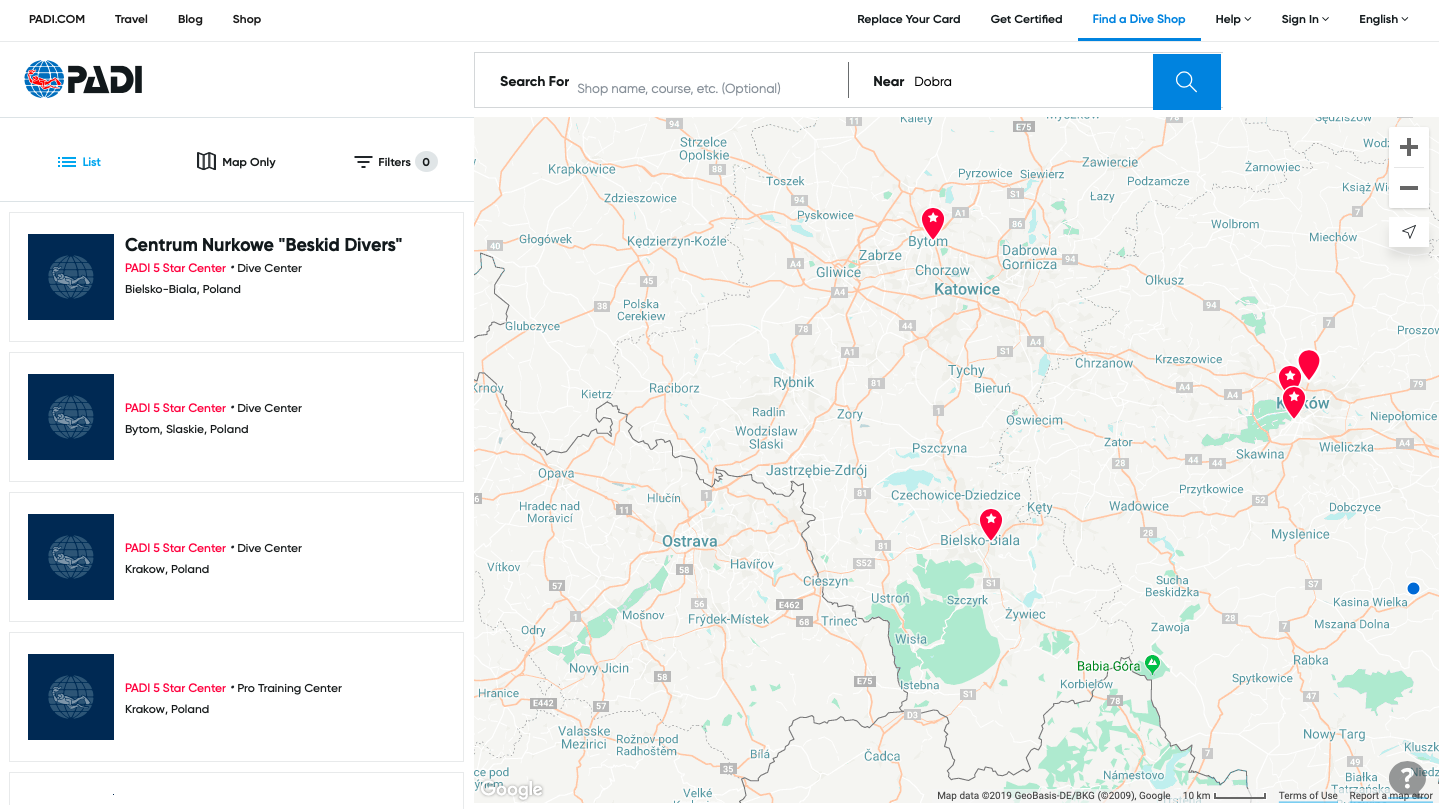Click Bielsko-Biala, Poland text

[183, 289]
